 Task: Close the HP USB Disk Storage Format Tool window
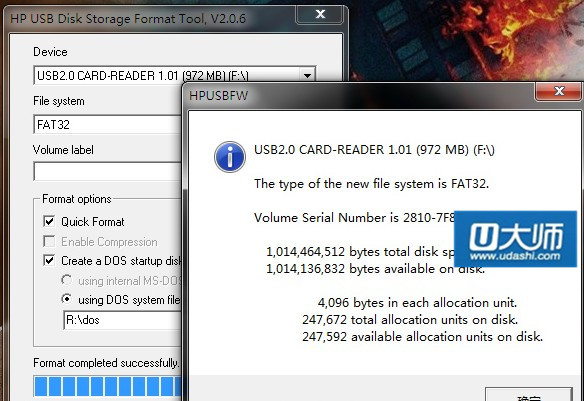[320, 14]
